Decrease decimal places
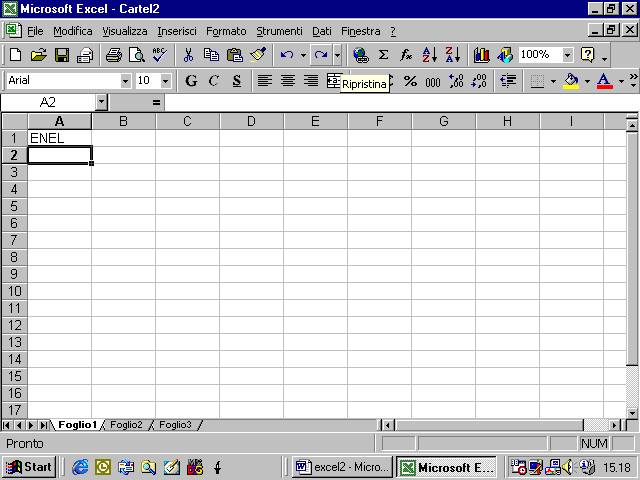 [479, 81]
